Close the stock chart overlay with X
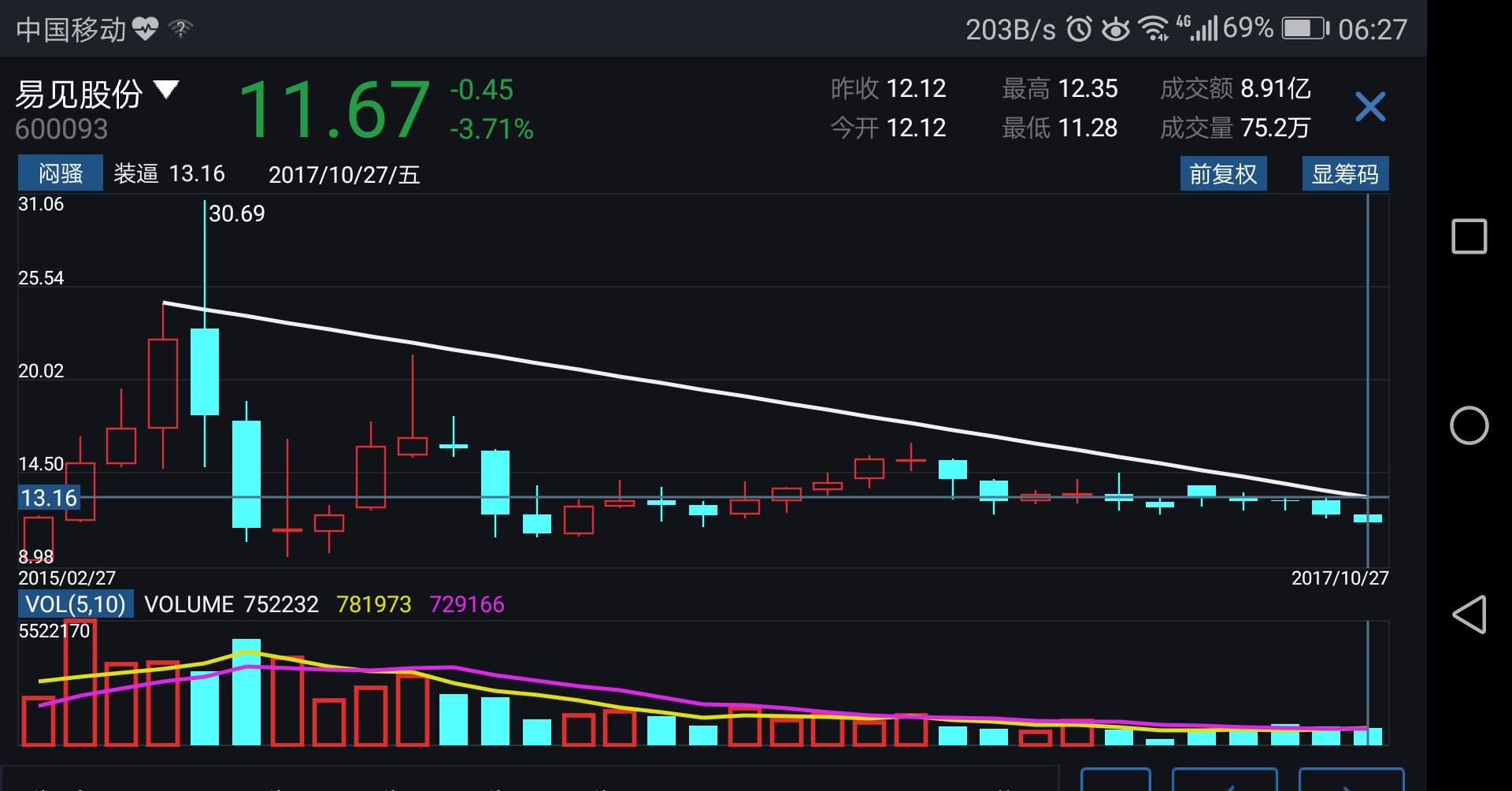 click(1370, 106)
